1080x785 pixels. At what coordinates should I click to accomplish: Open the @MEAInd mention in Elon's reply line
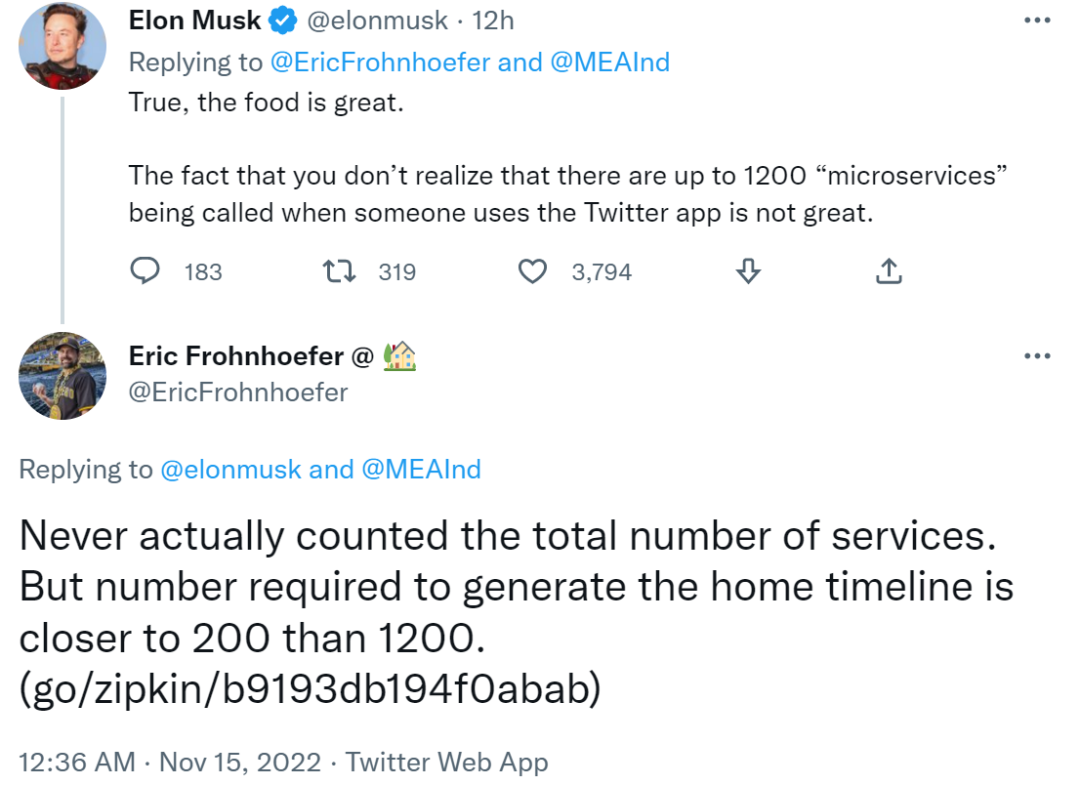click(610, 62)
